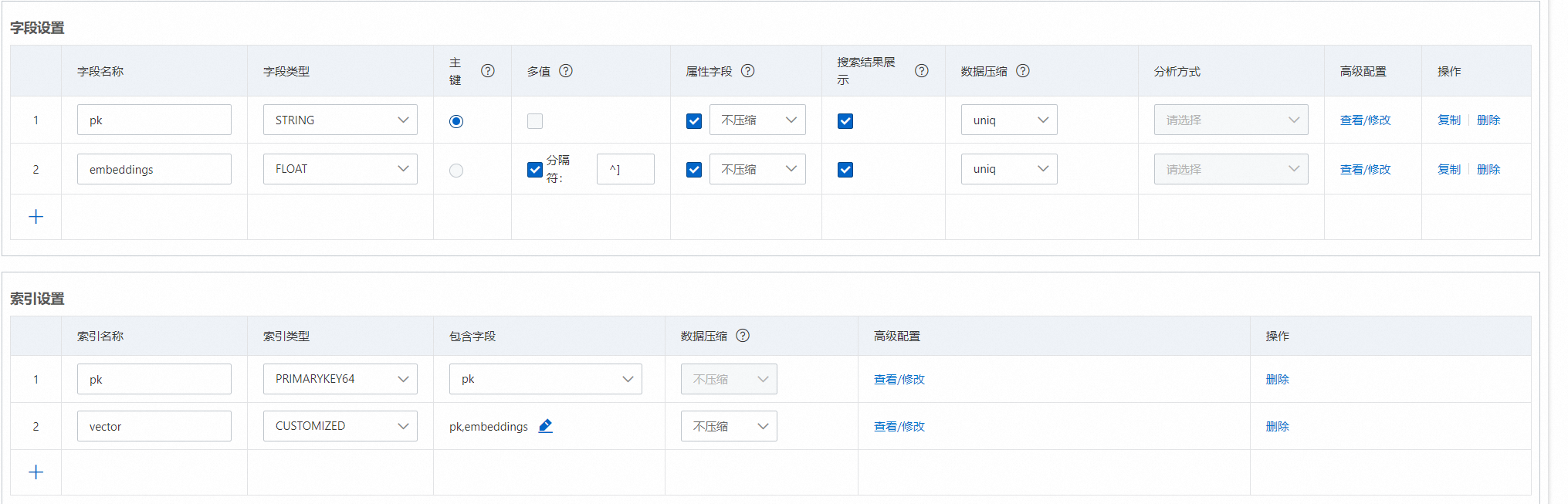Click help icon beside 数据压缩 in index settings
Image resolution: width=1568 pixels, height=504 pixels.
743,336
